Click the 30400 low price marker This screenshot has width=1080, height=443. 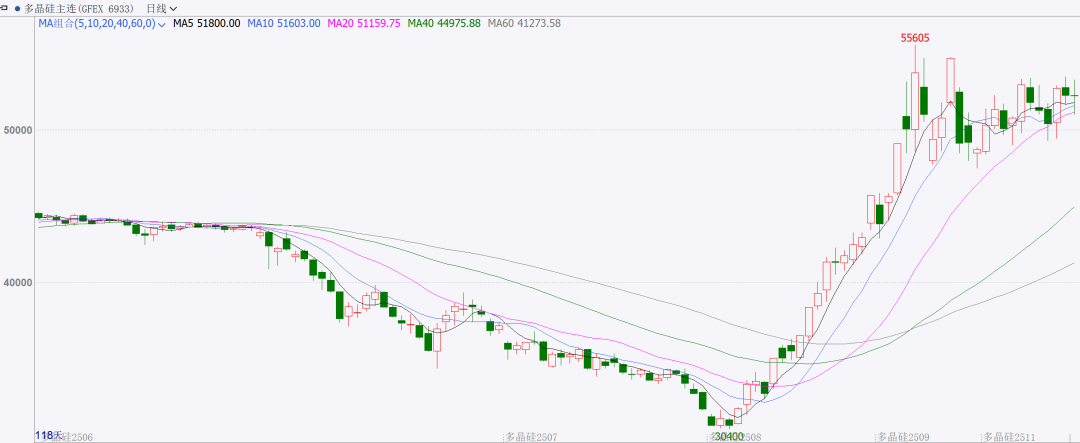click(x=727, y=436)
